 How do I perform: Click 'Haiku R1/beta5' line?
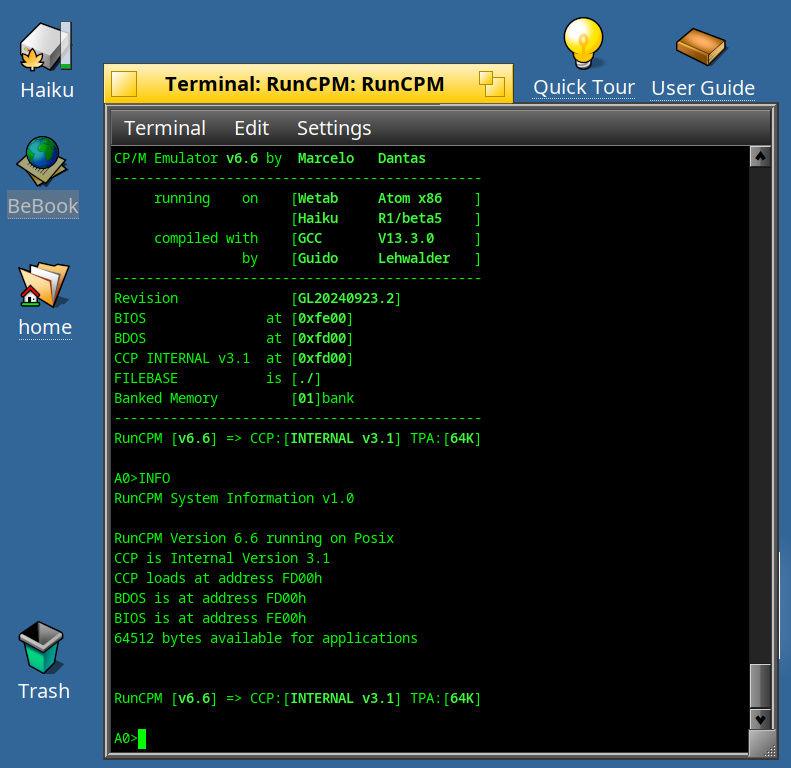coord(386,218)
